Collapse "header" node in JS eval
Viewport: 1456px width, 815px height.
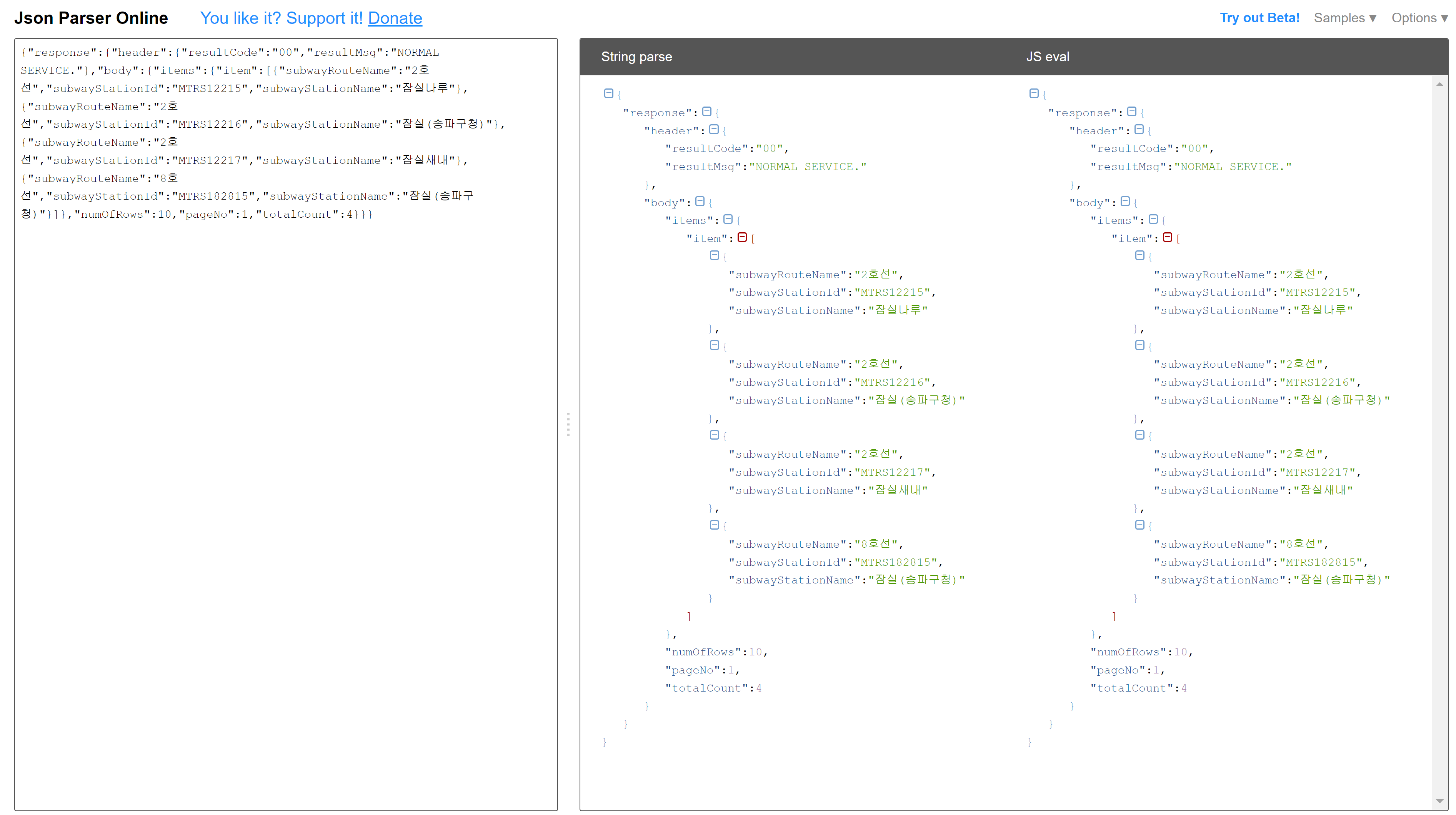[x=1139, y=130]
